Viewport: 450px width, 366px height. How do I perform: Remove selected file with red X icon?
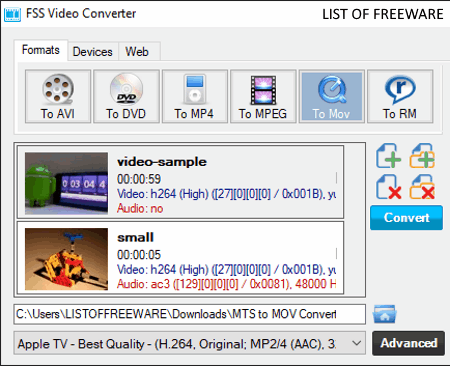(388, 187)
